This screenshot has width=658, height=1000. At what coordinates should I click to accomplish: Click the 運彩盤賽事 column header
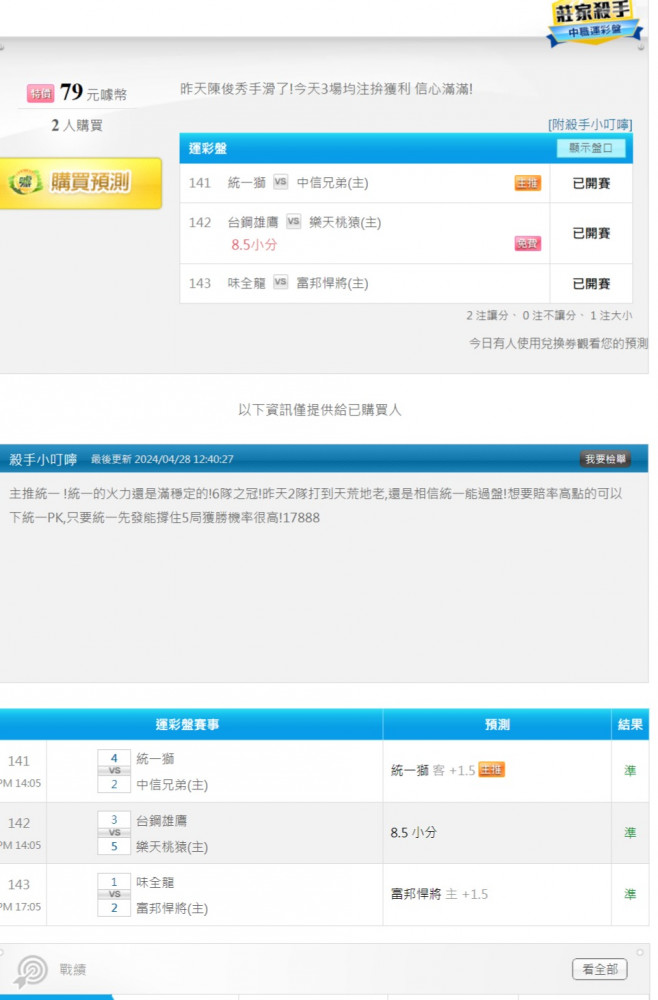tap(187, 724)
